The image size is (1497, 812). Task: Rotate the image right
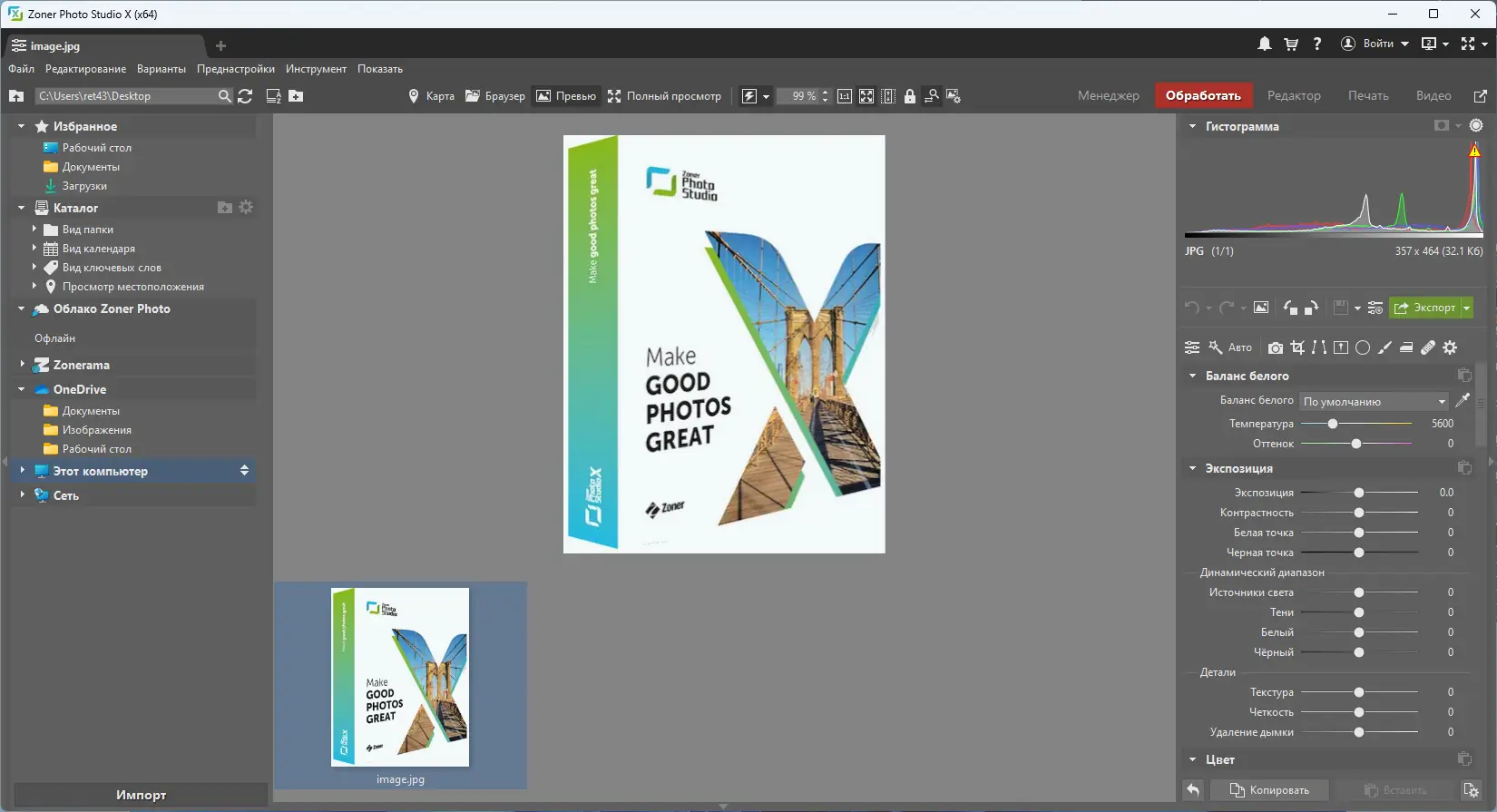pyautogui.click(x=1311, y=308)
